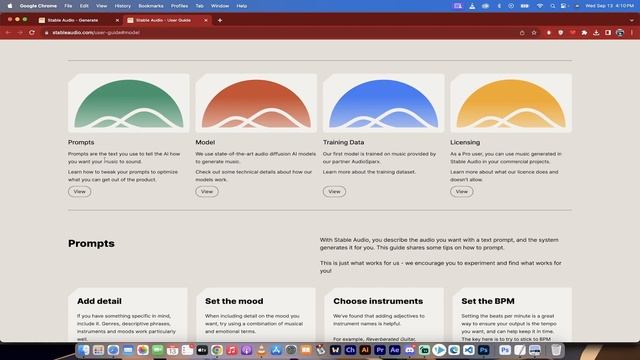Expand the tab search chevron
The height and width of the screenshot is (360, 640).
click(x=631, y=20)
